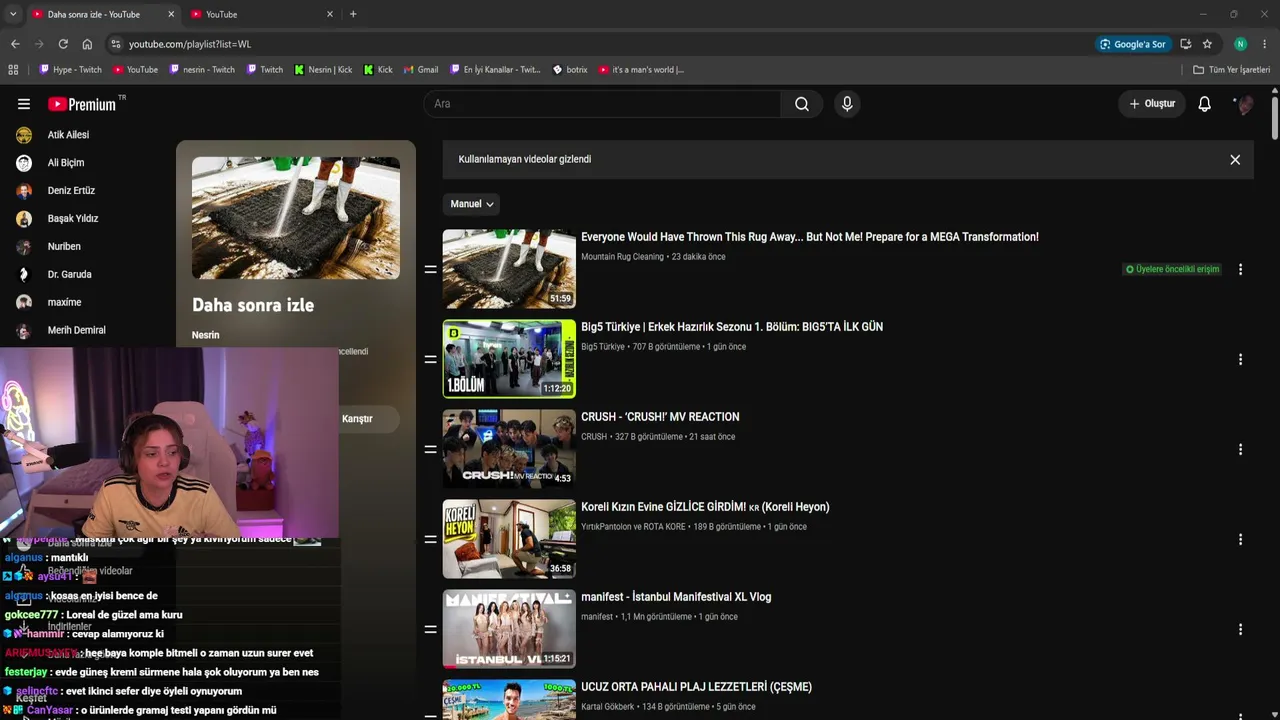
Task: Open a new browser tab
Action: point(353,14)
